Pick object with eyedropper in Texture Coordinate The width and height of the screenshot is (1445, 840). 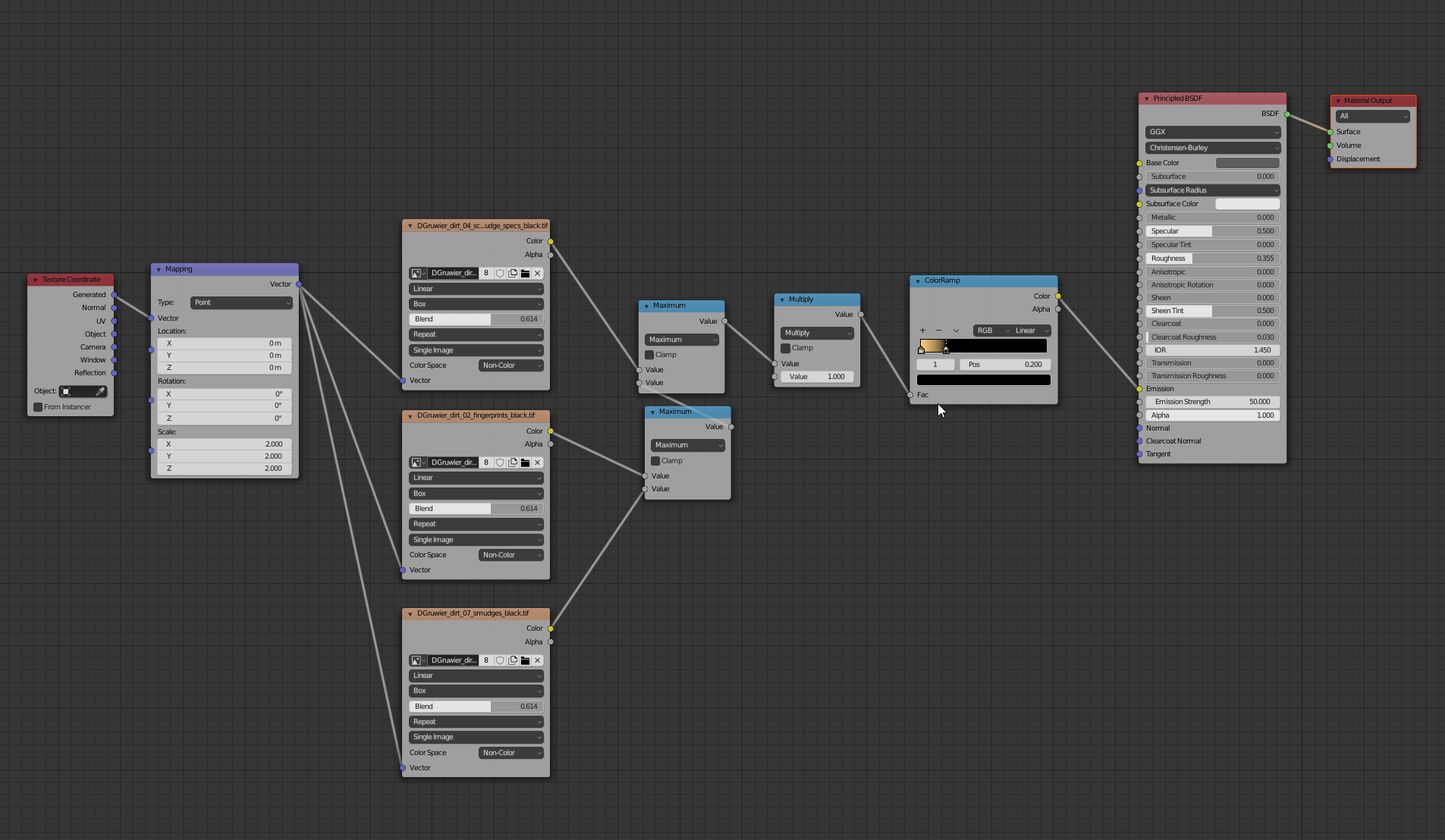click(100, 392)
